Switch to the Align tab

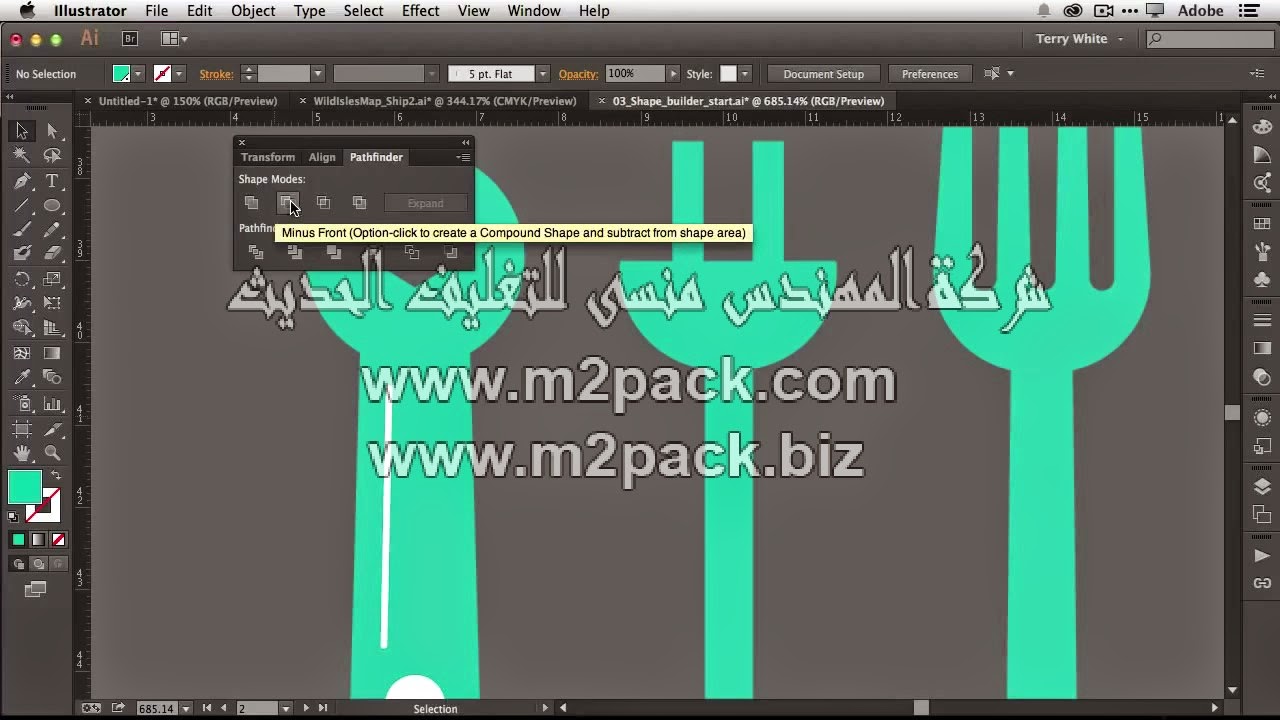(322, 157)
